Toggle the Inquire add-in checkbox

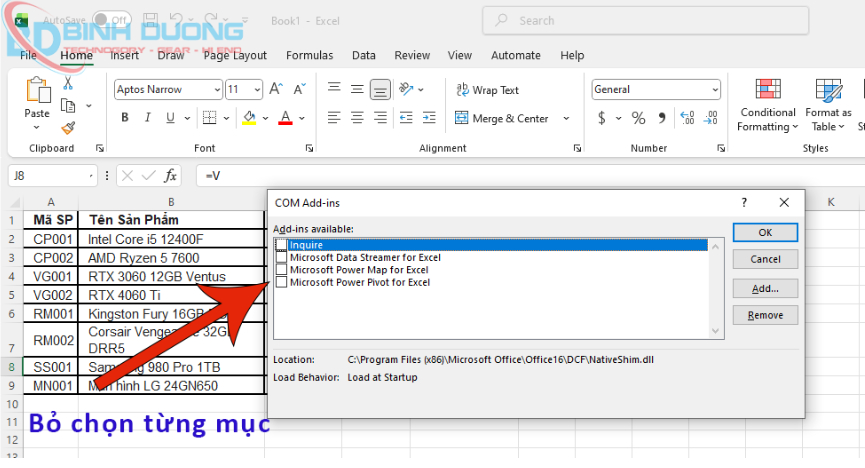click(282, 245)
